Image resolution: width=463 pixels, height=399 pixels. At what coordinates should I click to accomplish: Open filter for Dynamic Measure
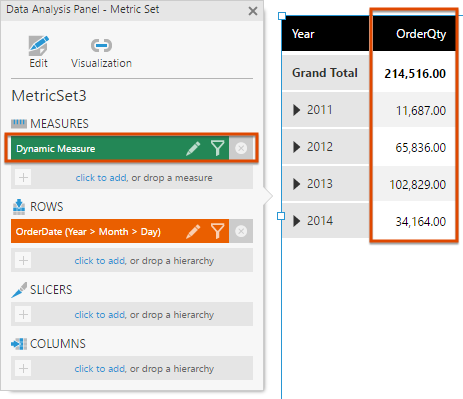[x=217, y=148]
